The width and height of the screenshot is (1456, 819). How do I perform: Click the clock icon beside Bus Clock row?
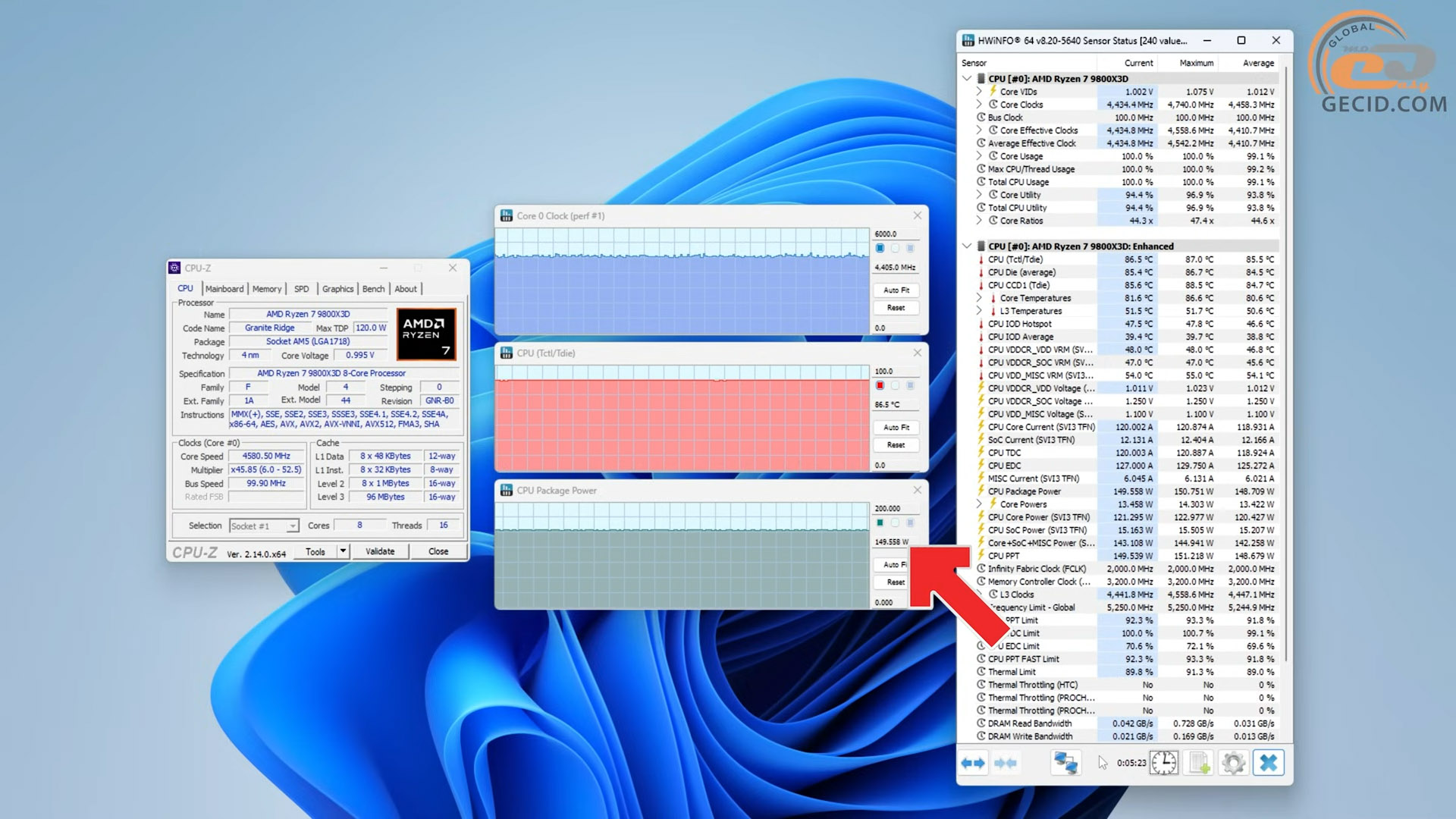click(981, 118)
